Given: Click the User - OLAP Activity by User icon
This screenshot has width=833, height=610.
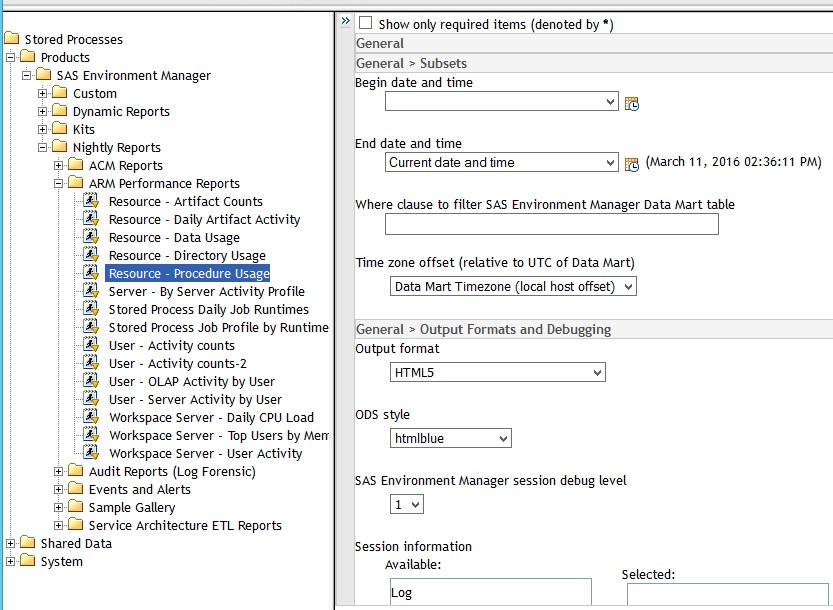Looking at the screenshot, I should (91, 382).
